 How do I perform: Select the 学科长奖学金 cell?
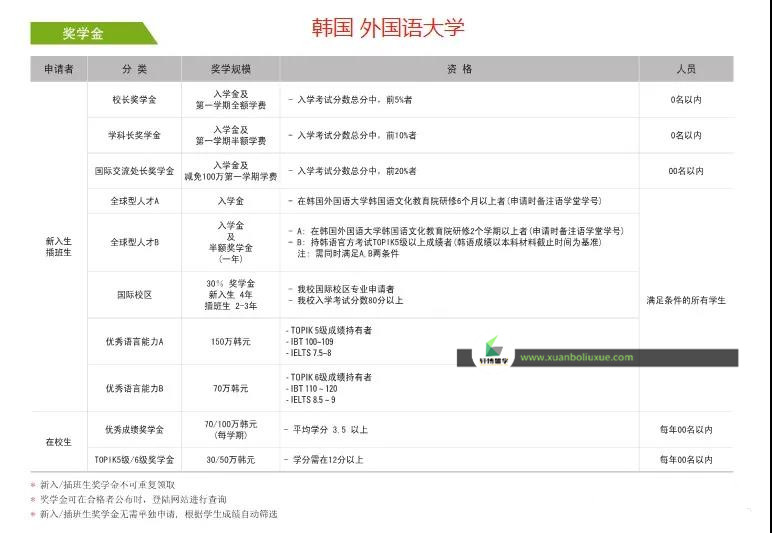[134, 135]
